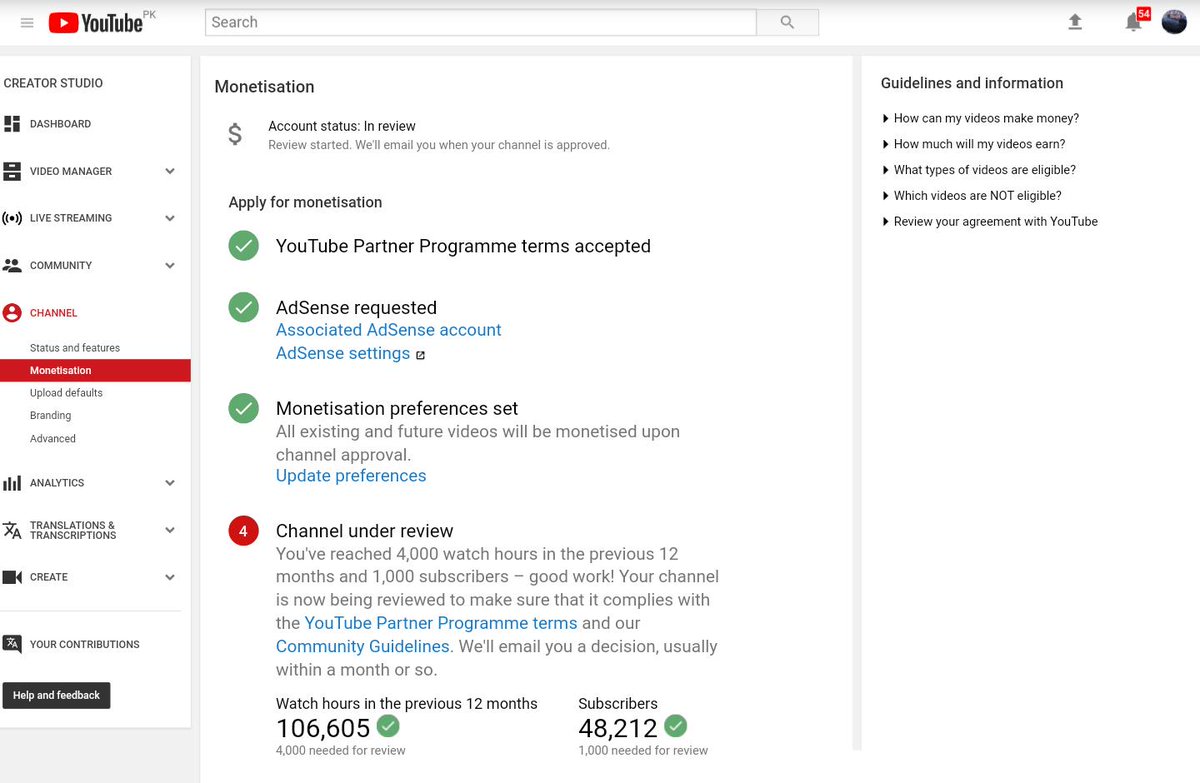Open Branding settings
Image resolution: width=1200 pixels, height=783 pixels.
[50, 415]
